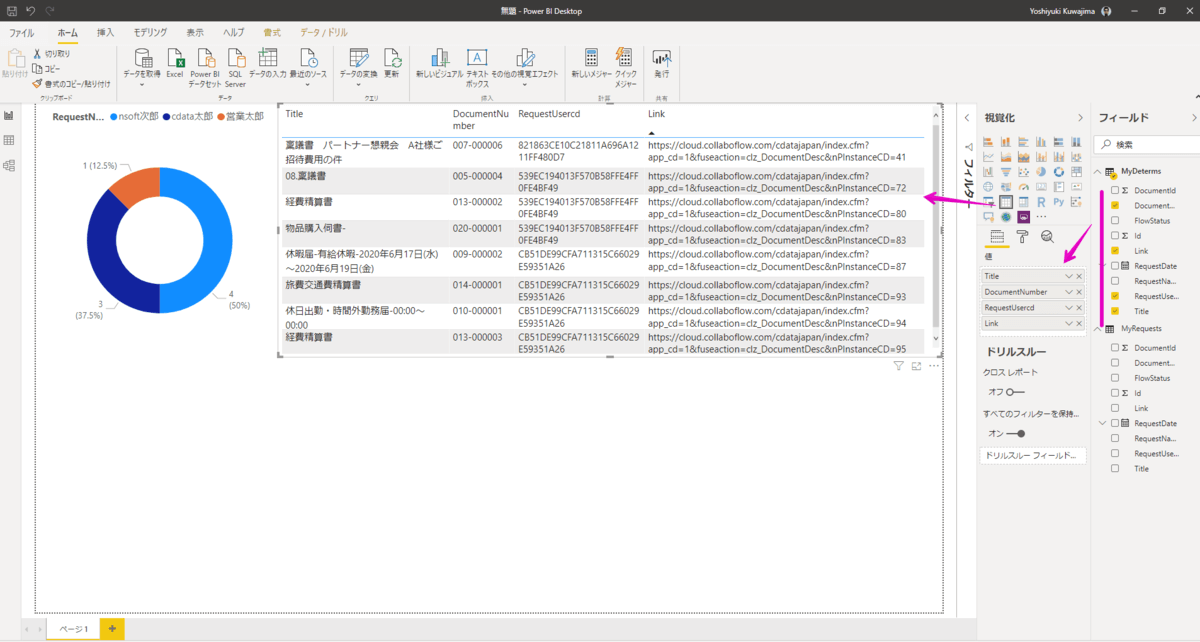Click the filter icon below the table visual

click(898, 367)
